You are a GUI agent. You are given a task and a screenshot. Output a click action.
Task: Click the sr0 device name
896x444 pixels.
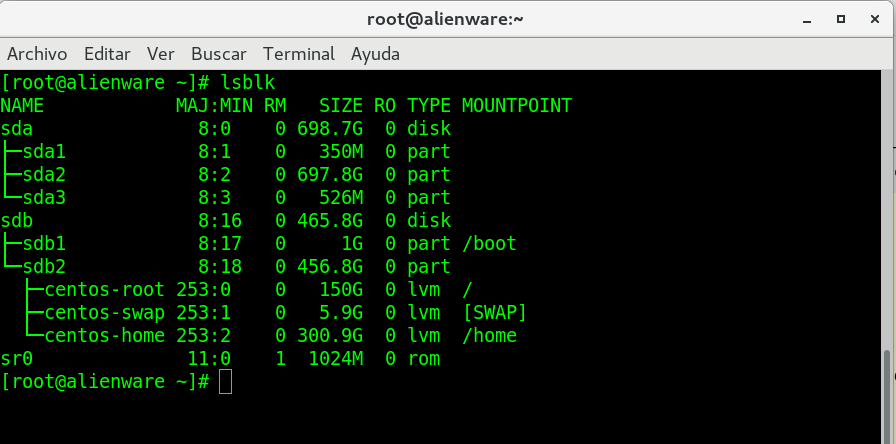coord(17,359)
